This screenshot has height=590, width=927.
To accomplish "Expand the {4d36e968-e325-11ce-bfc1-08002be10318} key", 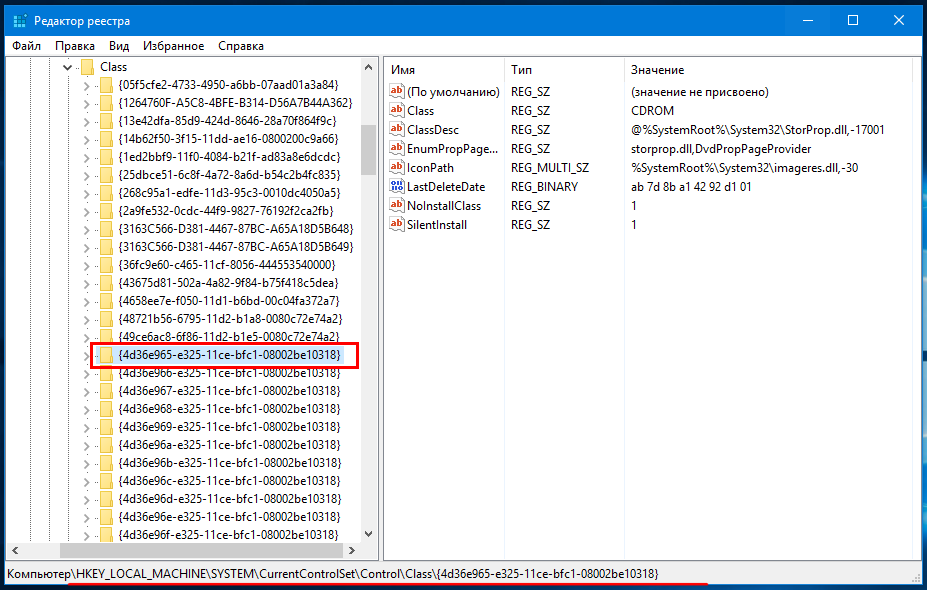I will click(x=86, y=410).
